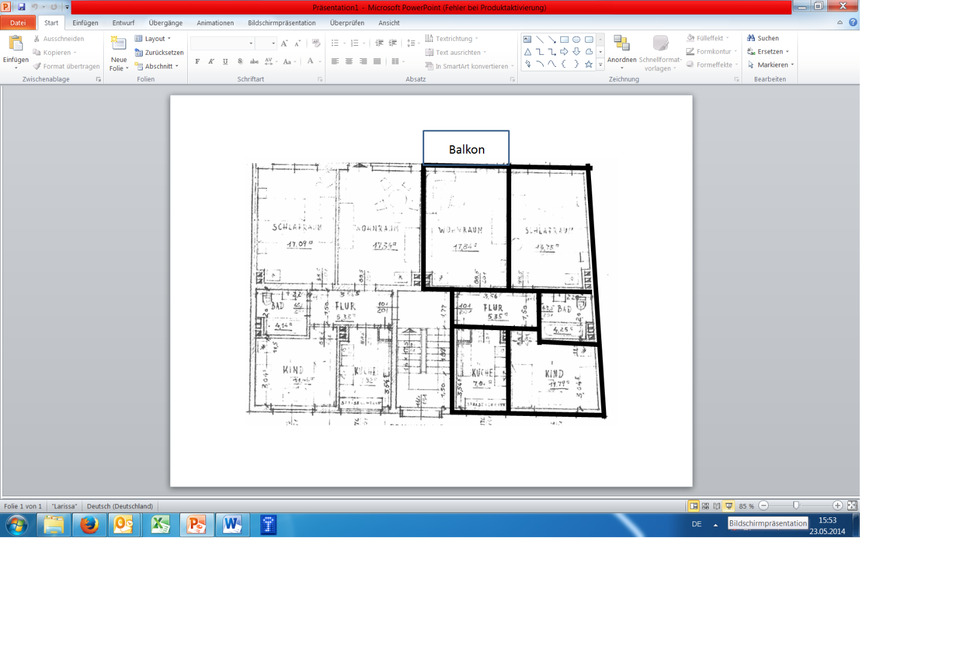Switch to Normal view in the status bar

coord(693,506)
